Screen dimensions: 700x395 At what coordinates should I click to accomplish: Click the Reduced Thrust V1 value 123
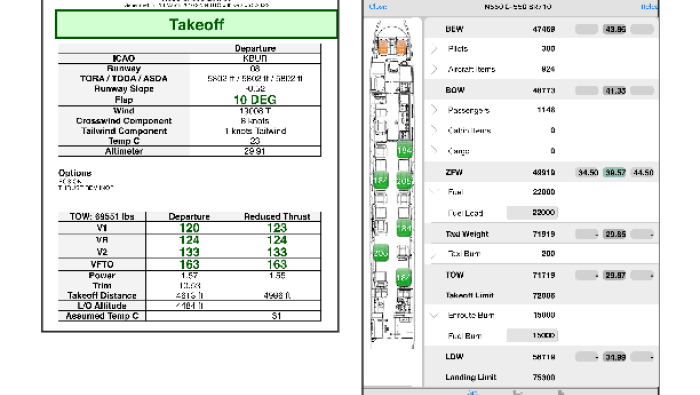point(277,228)
